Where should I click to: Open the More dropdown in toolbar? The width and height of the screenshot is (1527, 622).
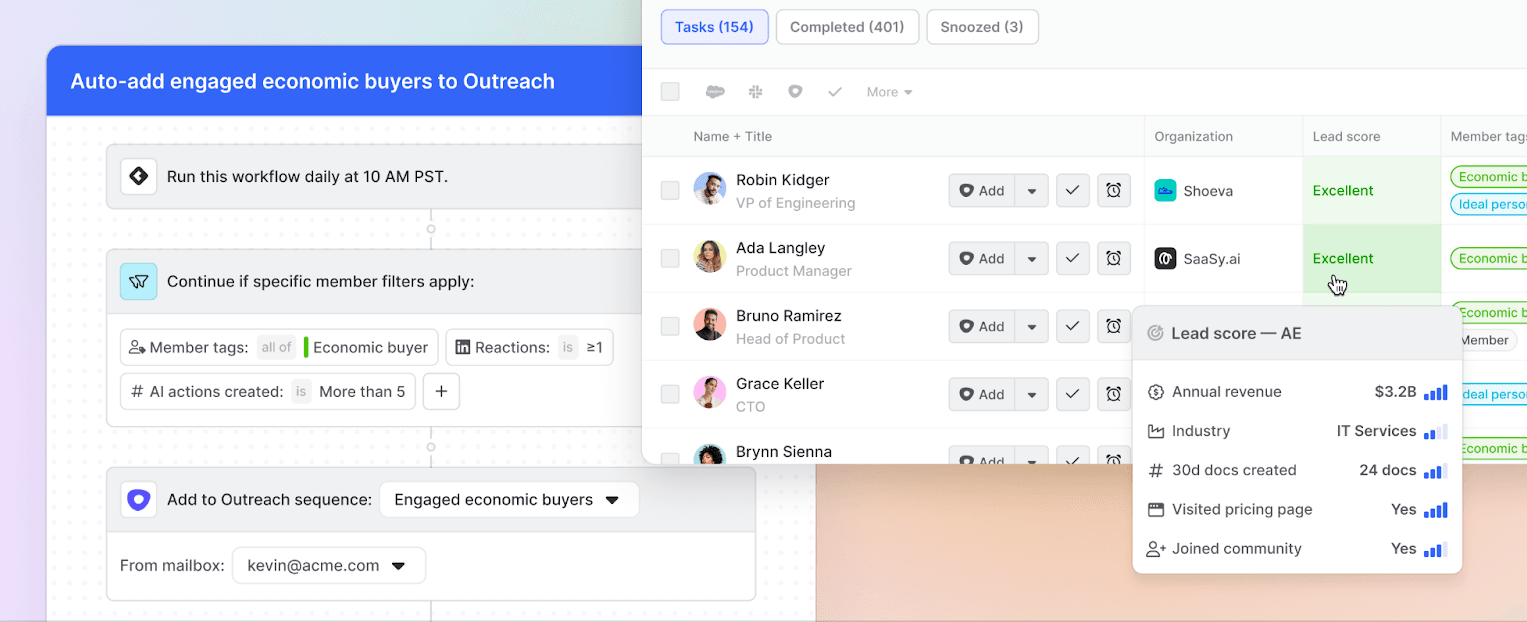click(889, 92)
